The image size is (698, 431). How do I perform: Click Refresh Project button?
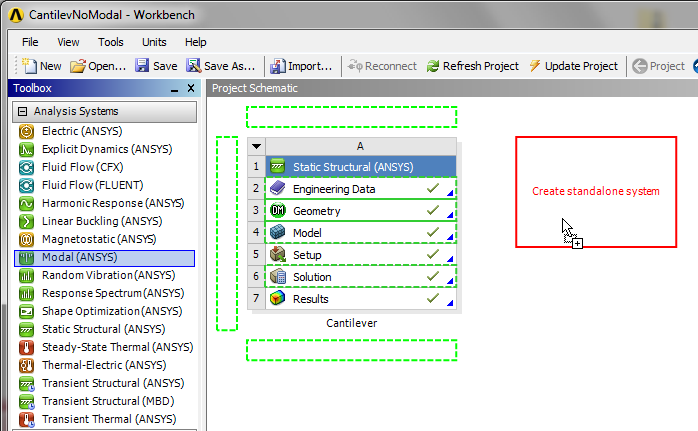coord(472,66)
